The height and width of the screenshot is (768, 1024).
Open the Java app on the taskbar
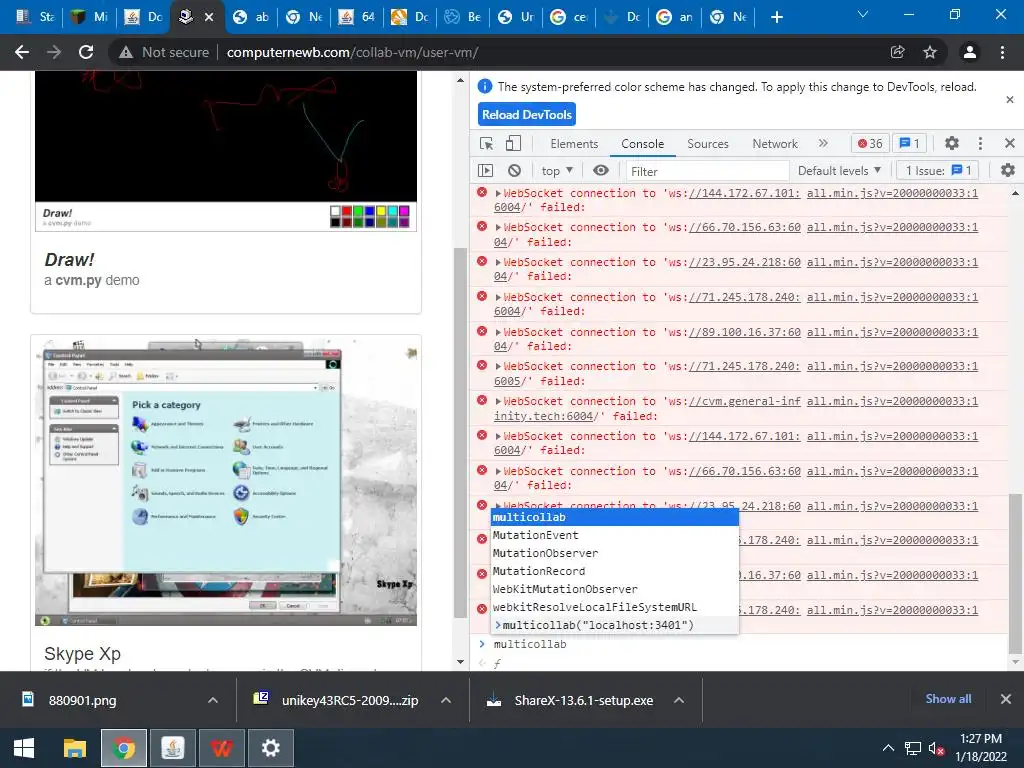coord(172,748)
